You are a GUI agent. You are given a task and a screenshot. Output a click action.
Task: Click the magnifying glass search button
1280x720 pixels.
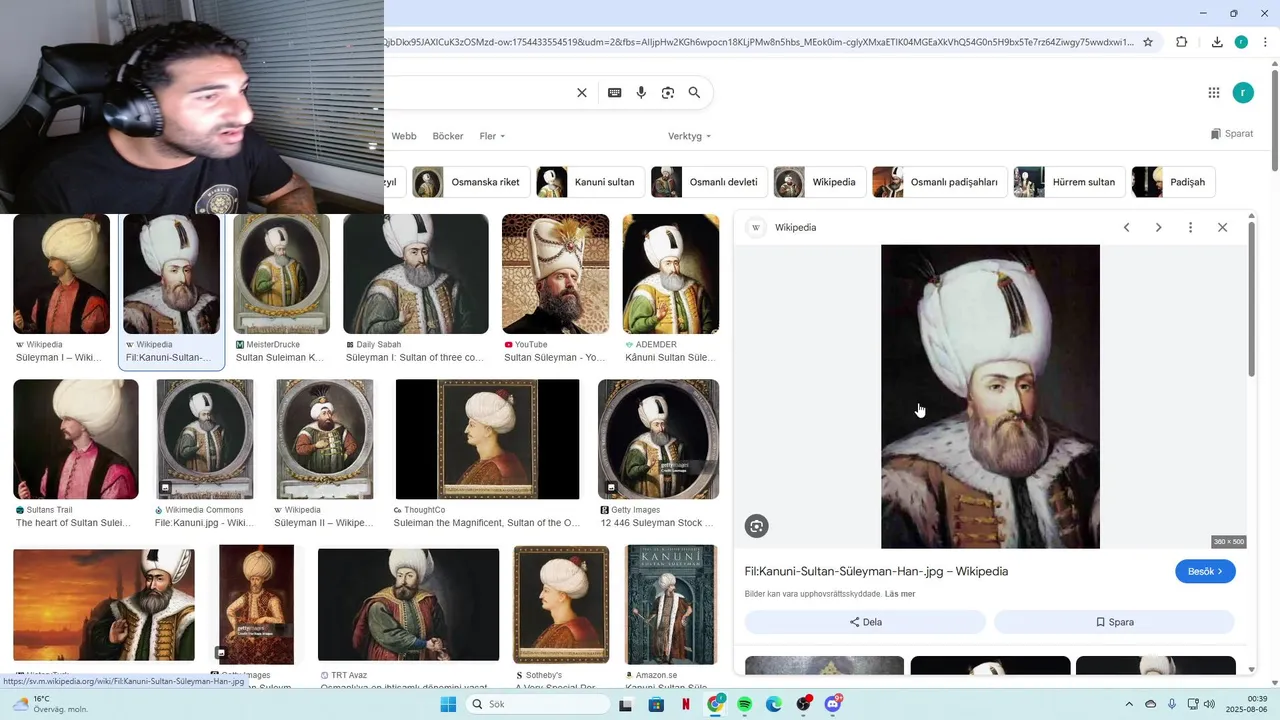pyautogui.click(x=694, y=93)
